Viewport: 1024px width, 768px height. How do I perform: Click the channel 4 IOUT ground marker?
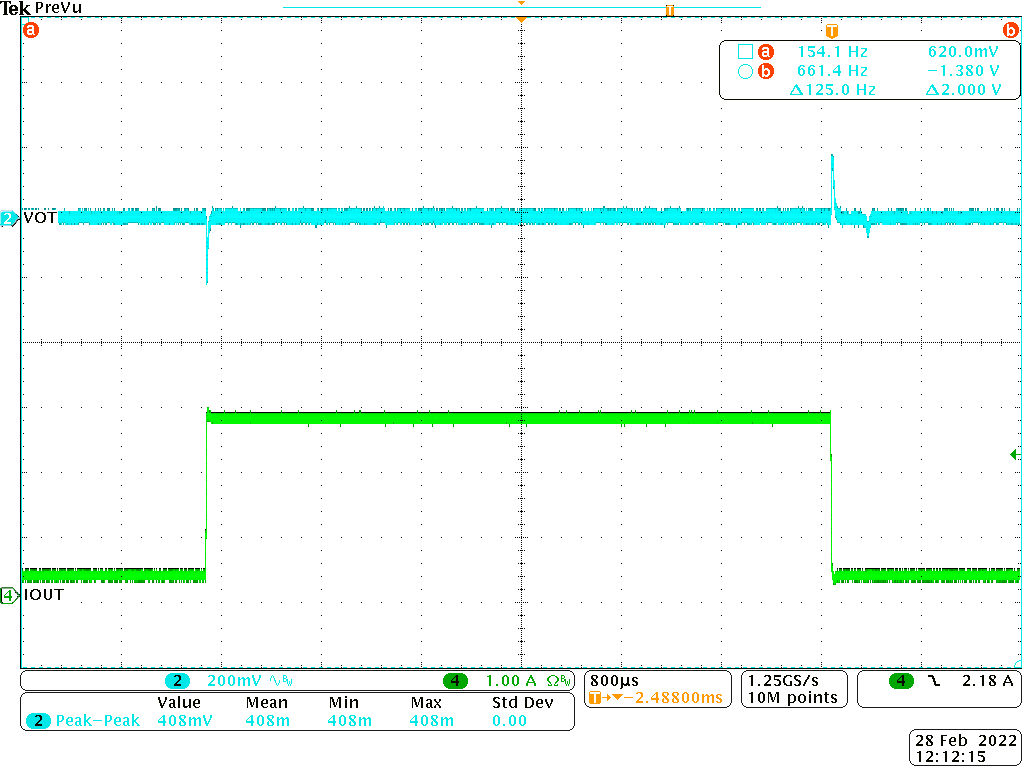[9, 596]
